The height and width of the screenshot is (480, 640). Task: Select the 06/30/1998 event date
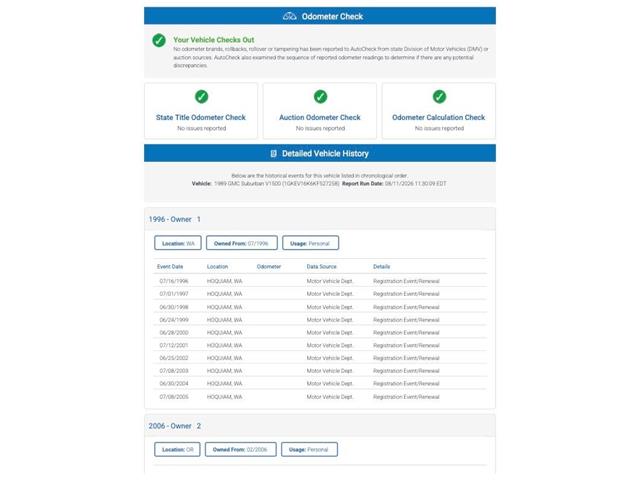pyautogui.click(x=174, y=307)
